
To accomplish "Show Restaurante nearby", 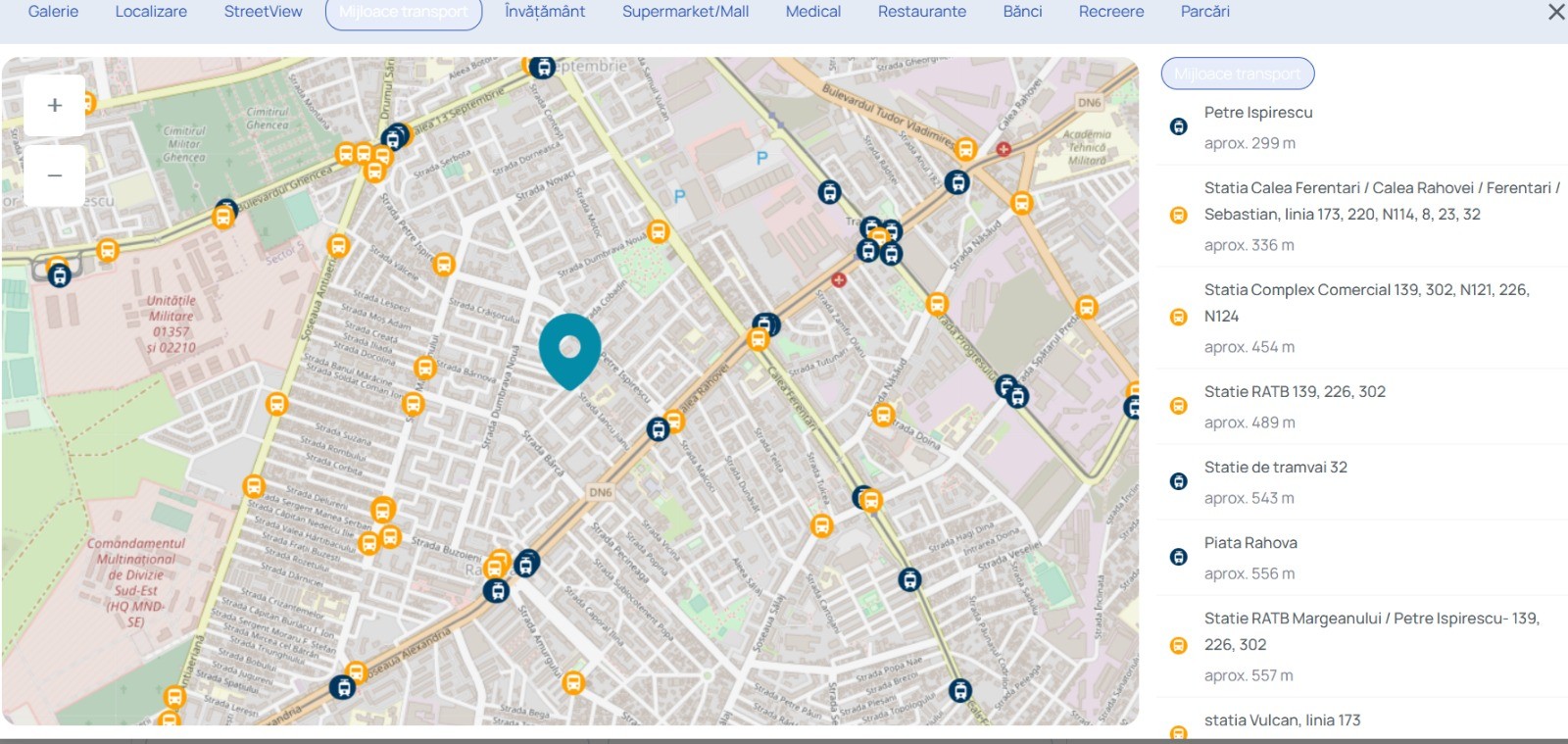I will click(x=921, y=12).
